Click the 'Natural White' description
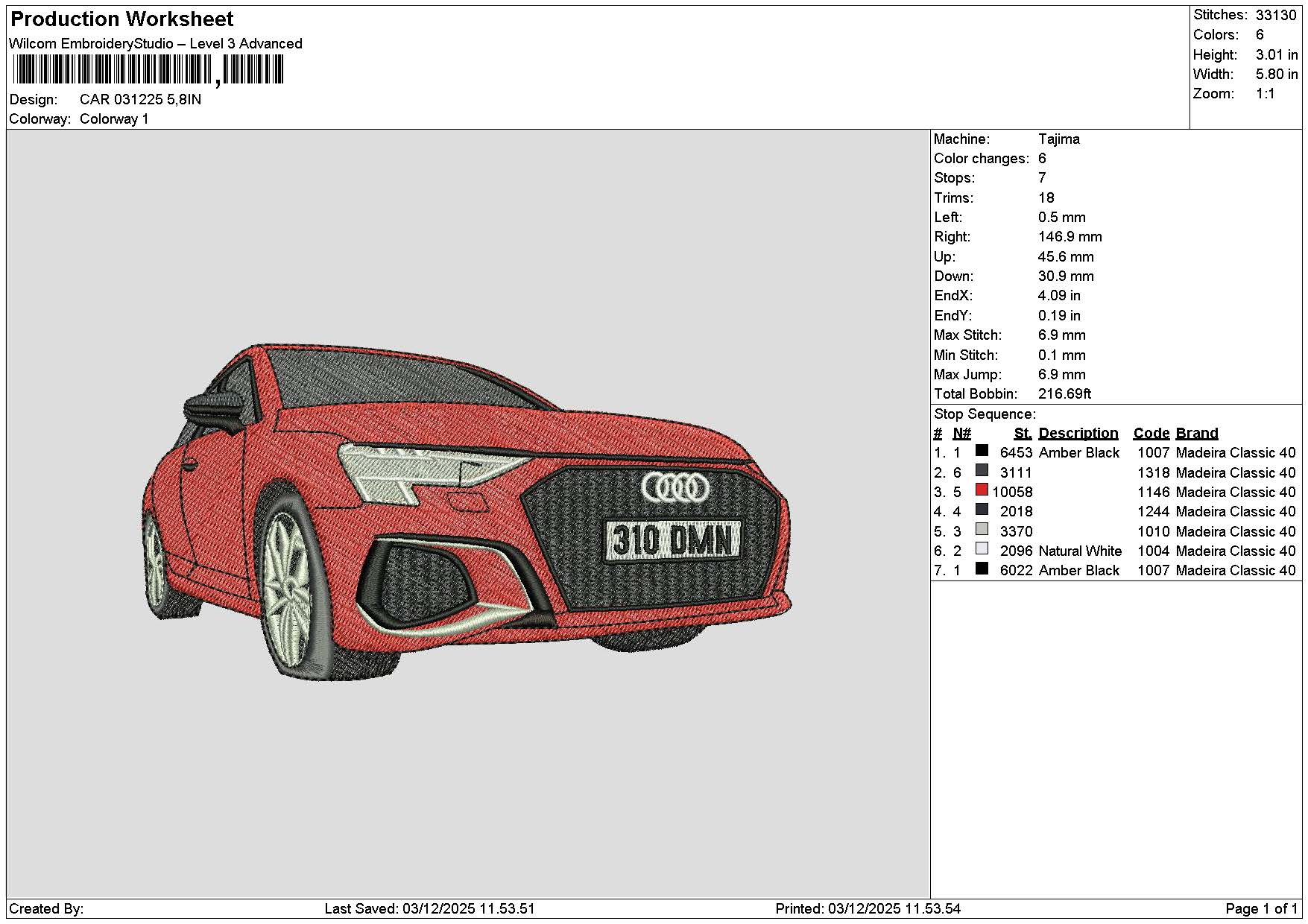 click(1079, 551)
